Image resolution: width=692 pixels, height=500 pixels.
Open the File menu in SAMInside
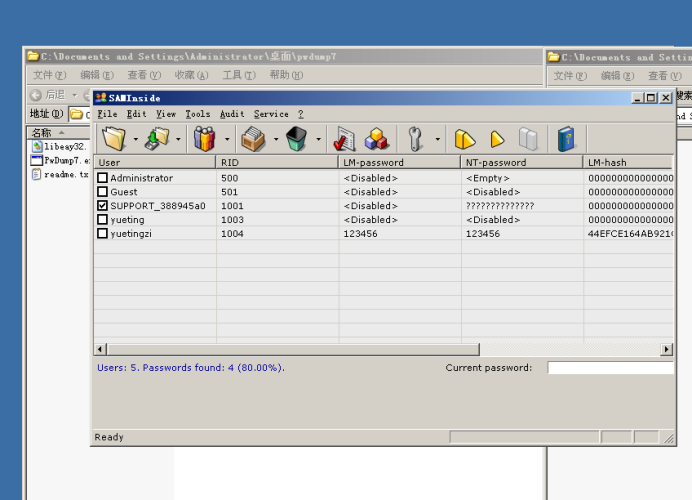107,114
